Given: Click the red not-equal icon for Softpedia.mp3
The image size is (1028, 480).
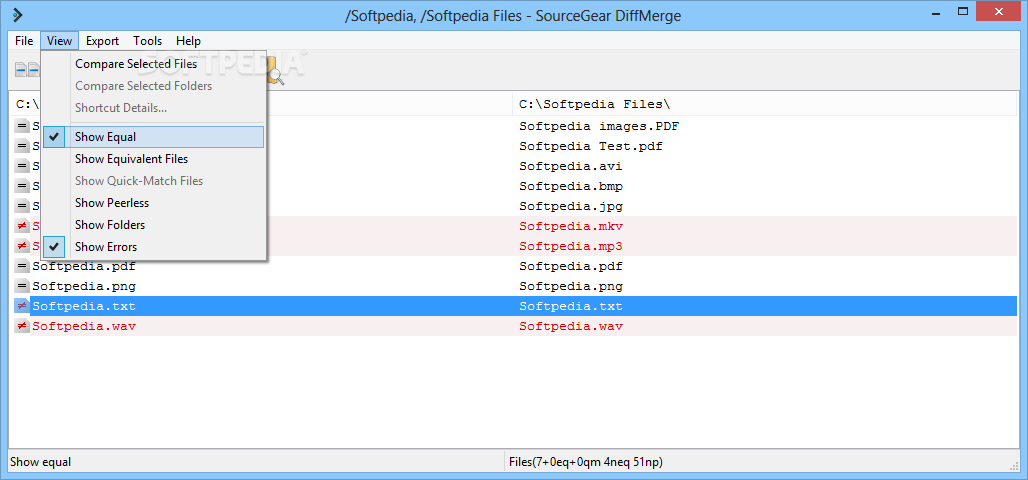Looking at the screenshot, I should (x=22, y=246).
